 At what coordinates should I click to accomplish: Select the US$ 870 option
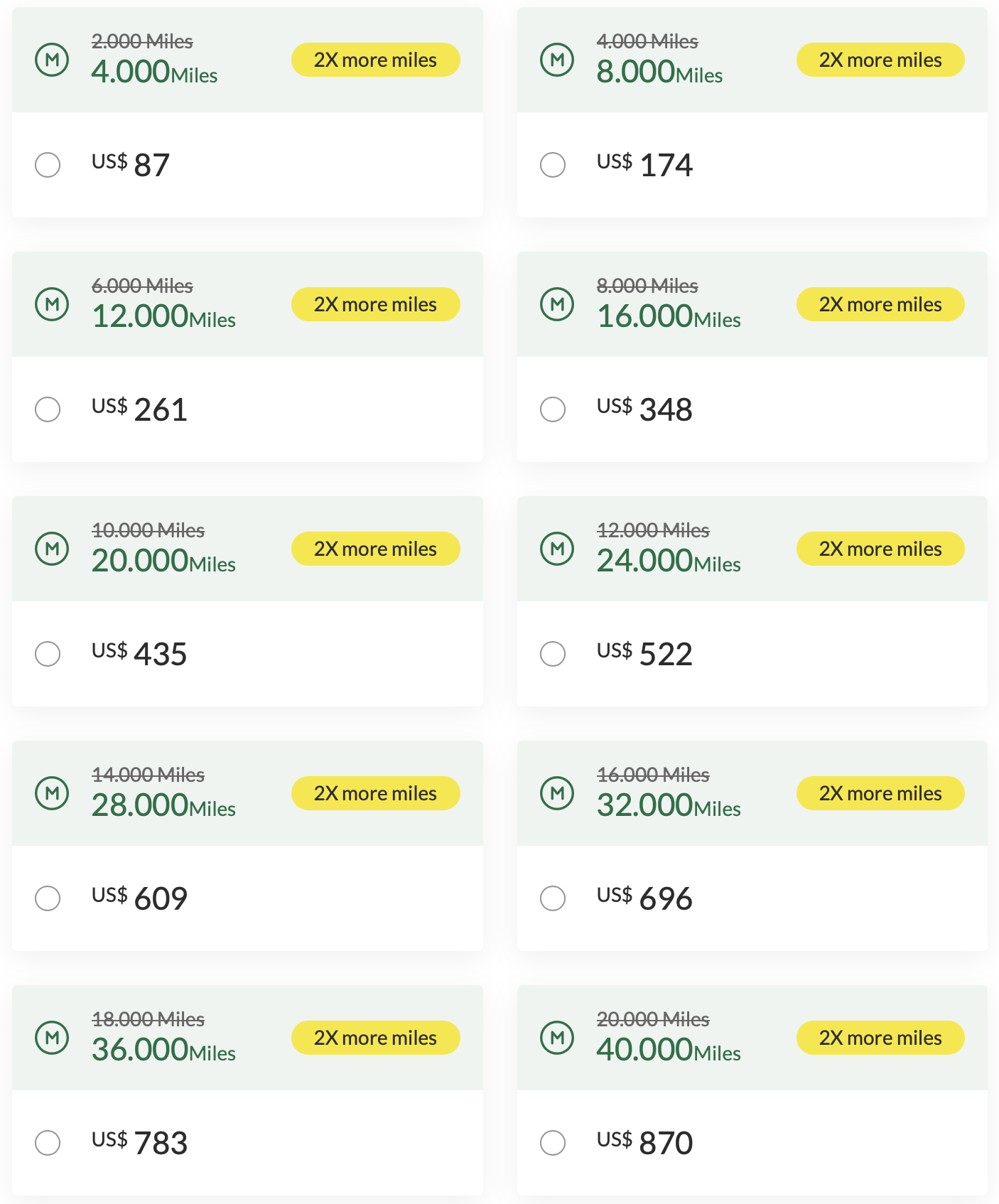pyautogui.click(x=552, y=1143)
